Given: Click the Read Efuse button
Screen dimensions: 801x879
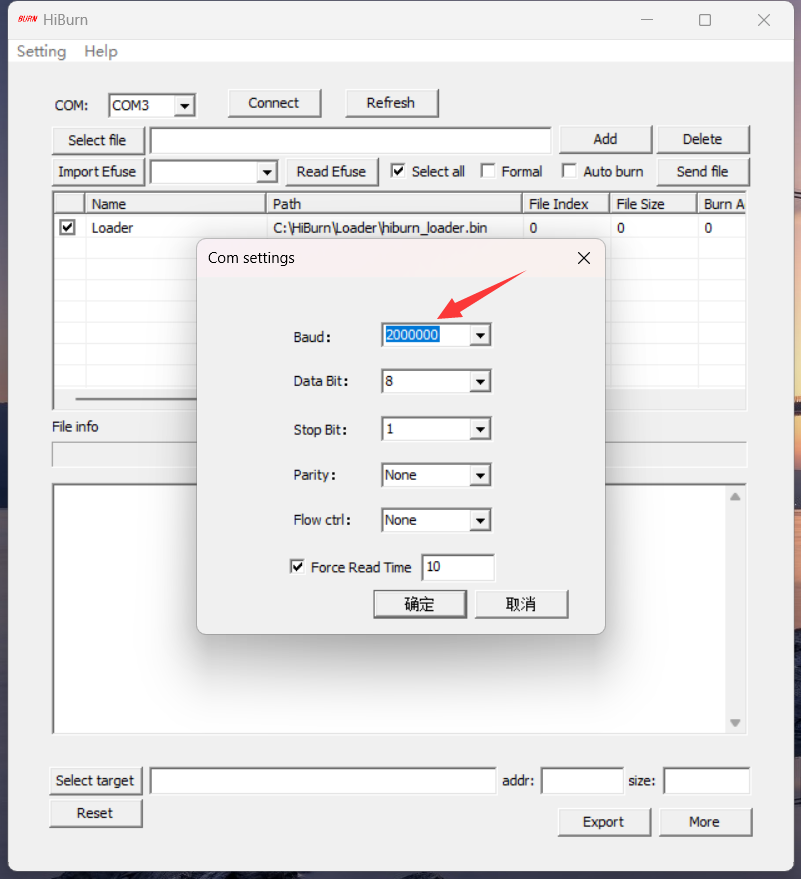Looking at the screenshot, I should (332, 172).
